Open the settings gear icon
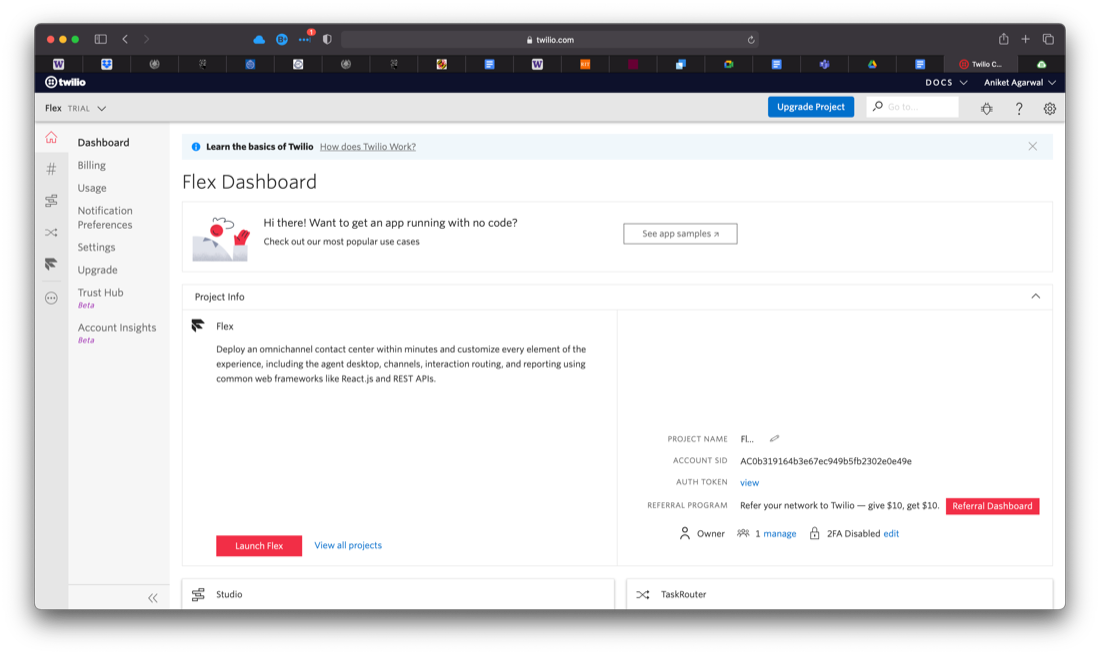 1049,109
